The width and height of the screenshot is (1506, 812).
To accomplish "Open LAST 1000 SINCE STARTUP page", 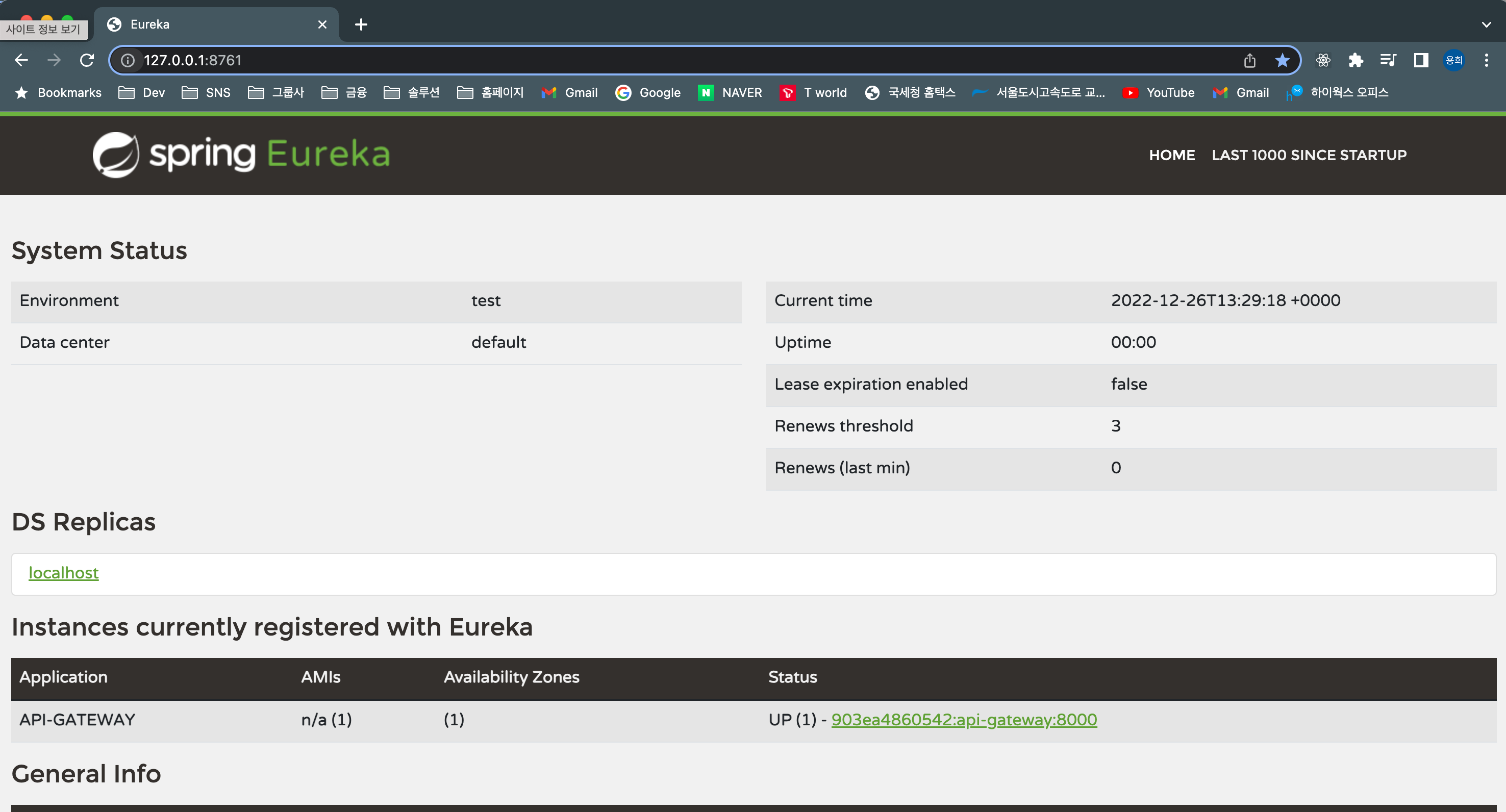I will (1309, 155).
